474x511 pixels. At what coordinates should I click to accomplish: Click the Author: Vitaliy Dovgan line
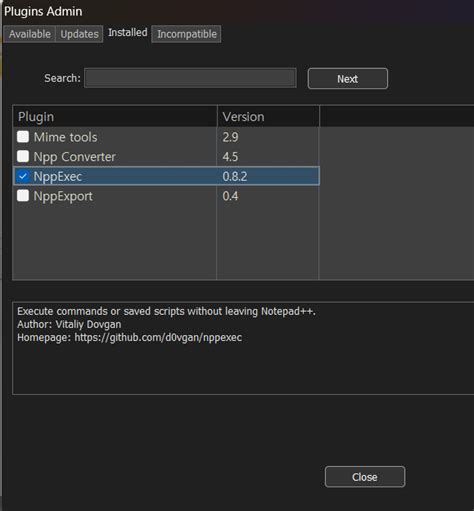tap(69, 324)
